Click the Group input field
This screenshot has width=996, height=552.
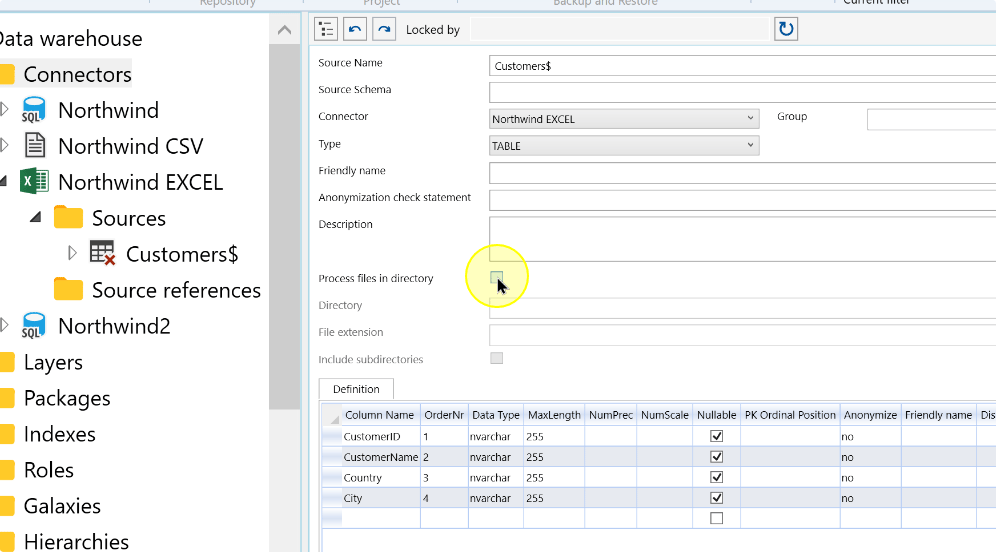click(x=931, y=119)
